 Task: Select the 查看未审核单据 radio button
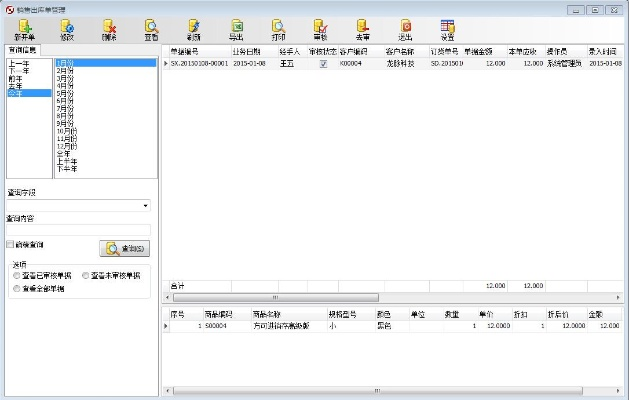click(x=86, y=275)
